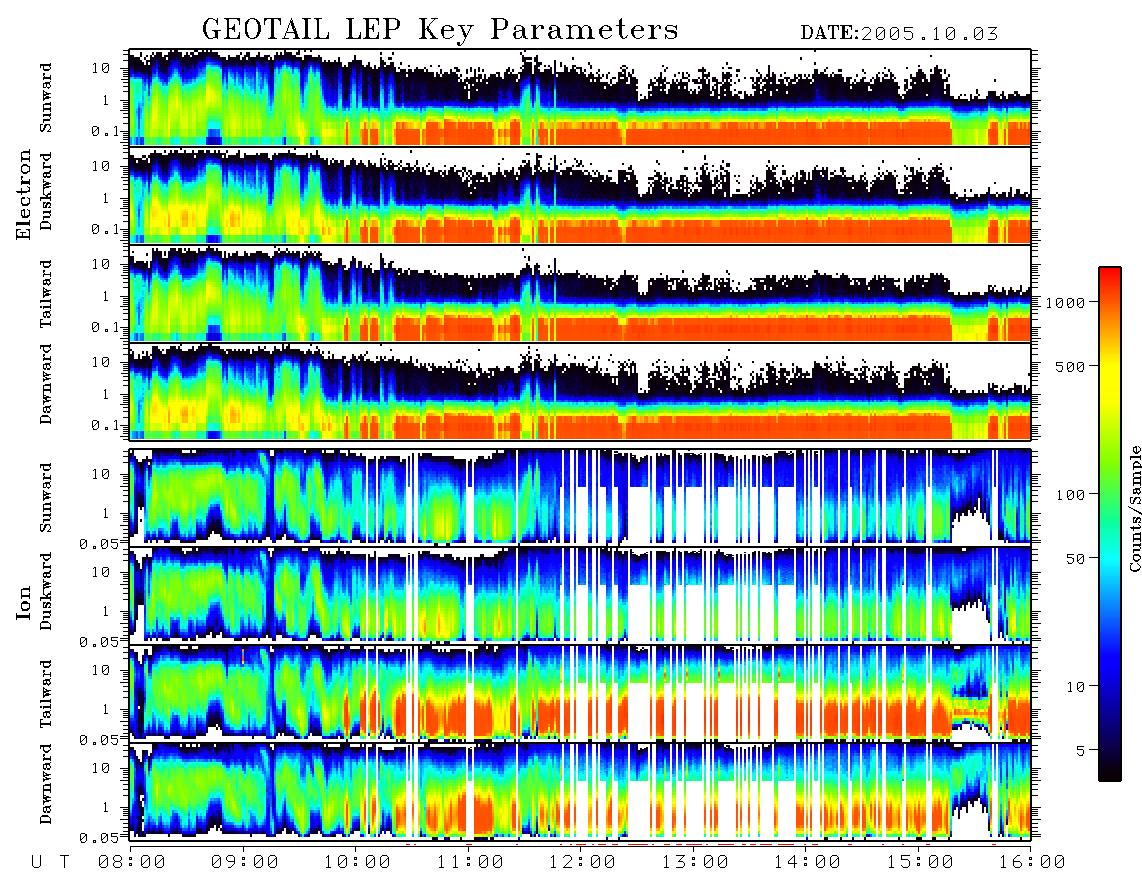Click the 'GEOTAIL LEP Key Parameters' title
Screen dimensions: 1142x880
coord(440,30)
